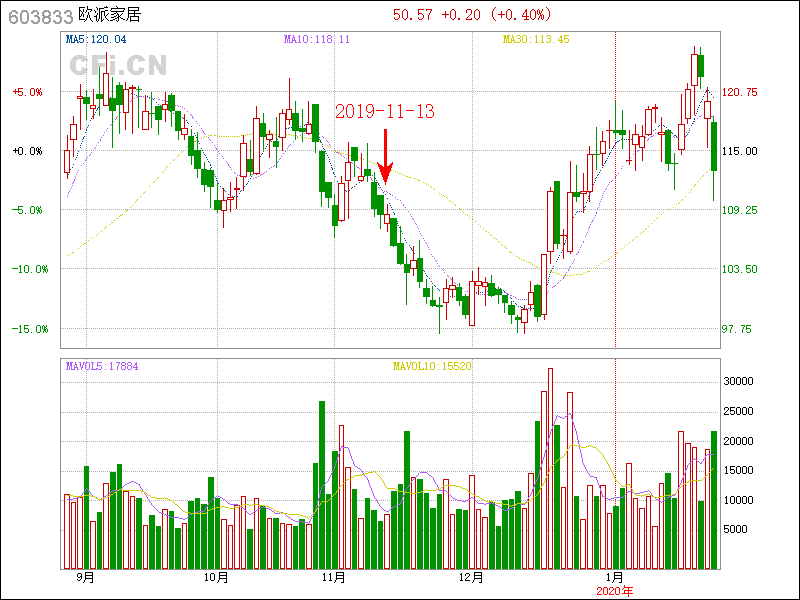Select the MA30:113.45 indicator label
The height and width of the screenshot is (600, 800).
[x=536, y=39]
